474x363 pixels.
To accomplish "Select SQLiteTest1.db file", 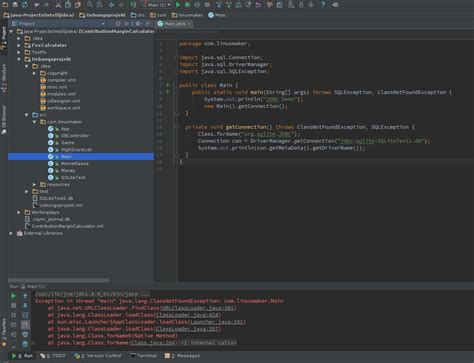I will pyautogui.click(x=53, y=198).
